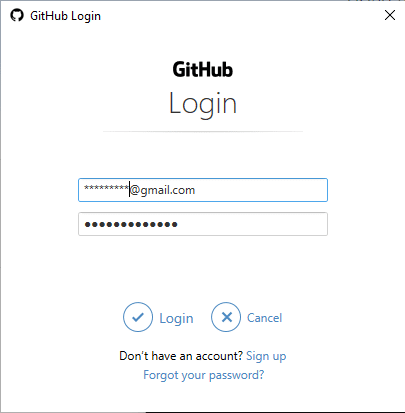Close the GitHub Login dialog window
The width and height of the screenshot is (405, 413).
click(390, 15)
